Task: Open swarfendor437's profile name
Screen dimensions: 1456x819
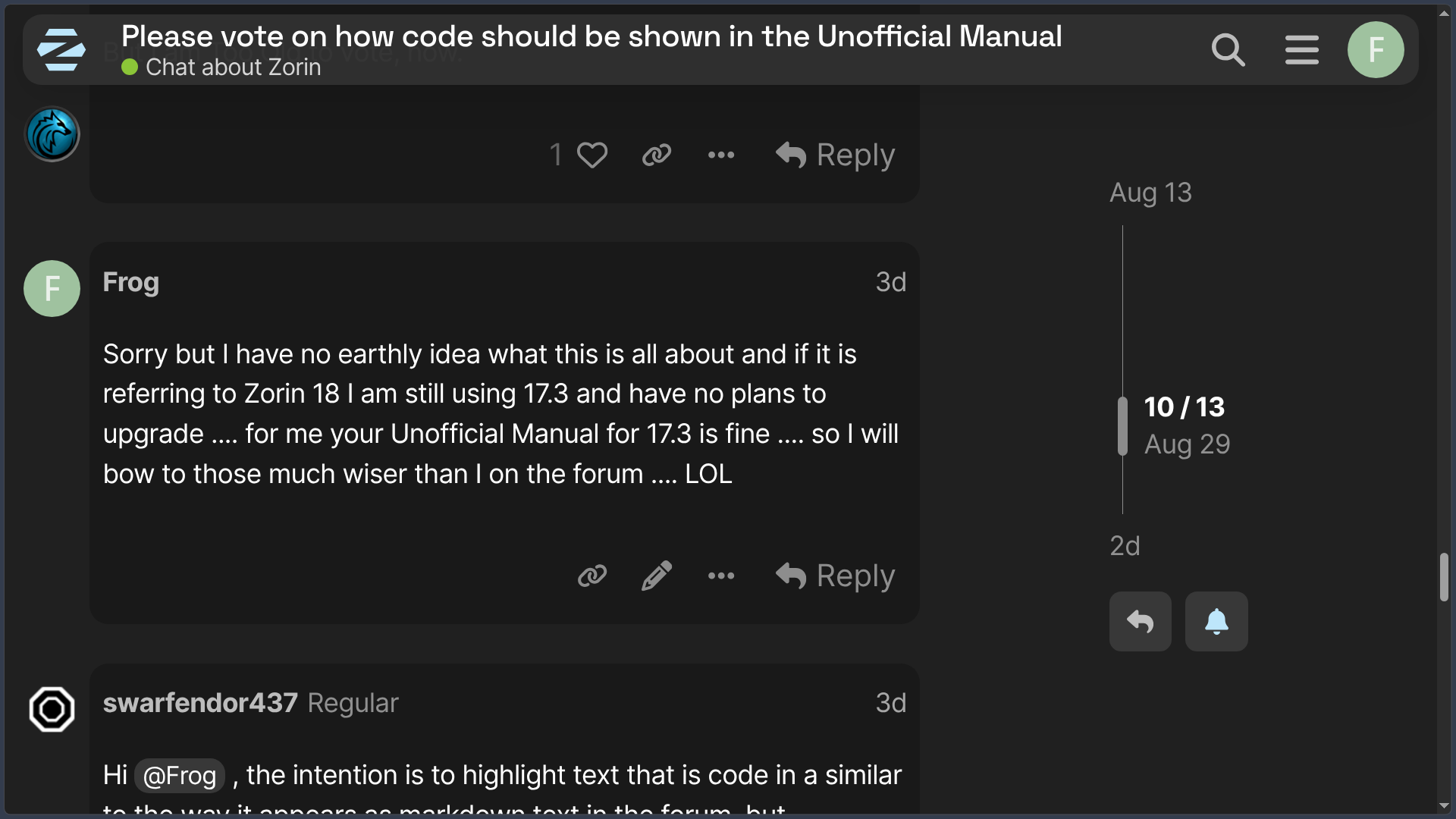Action: click(200, 703)
